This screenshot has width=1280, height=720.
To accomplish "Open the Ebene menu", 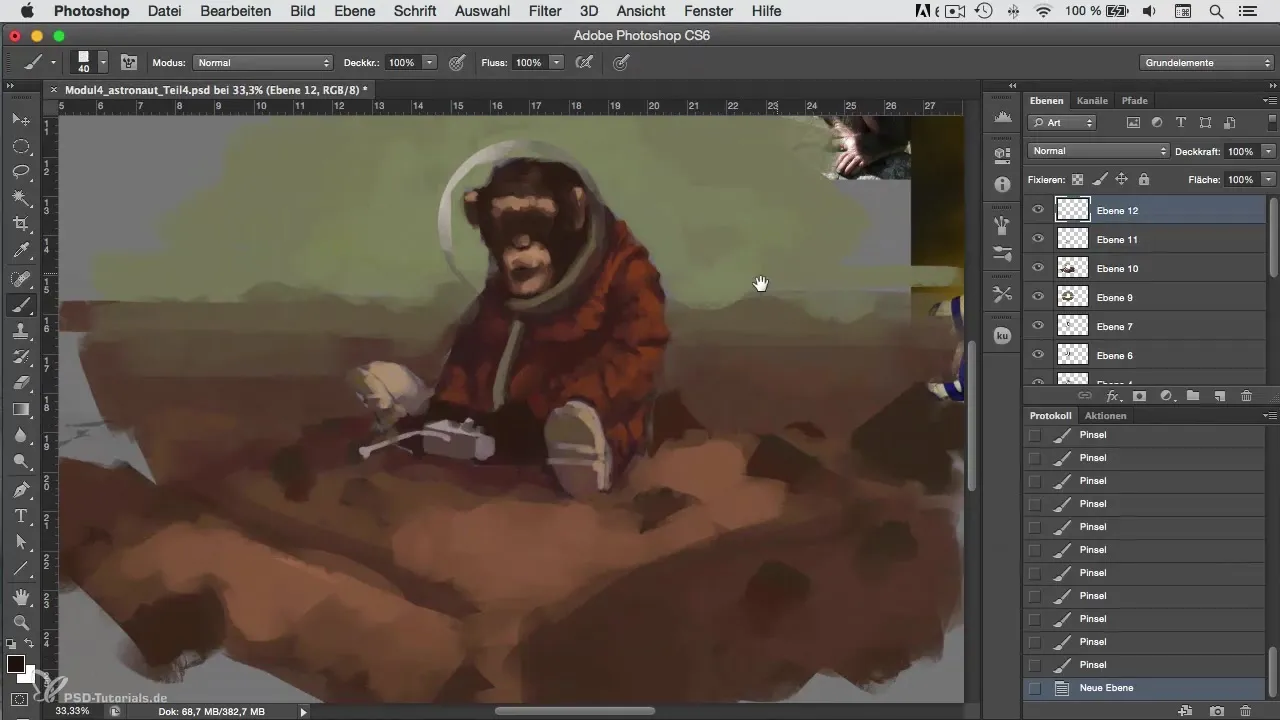I will [354, 11].
